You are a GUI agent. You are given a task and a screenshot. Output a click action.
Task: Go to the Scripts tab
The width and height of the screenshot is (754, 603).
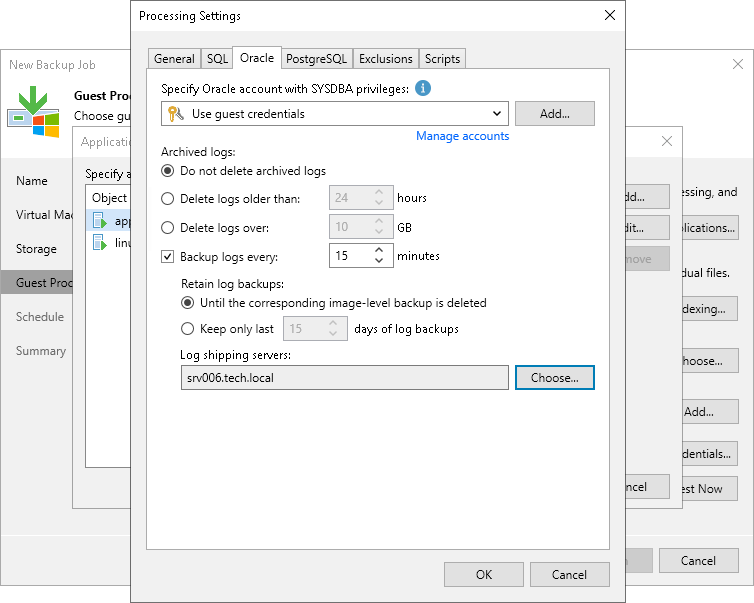coord(442,59)
